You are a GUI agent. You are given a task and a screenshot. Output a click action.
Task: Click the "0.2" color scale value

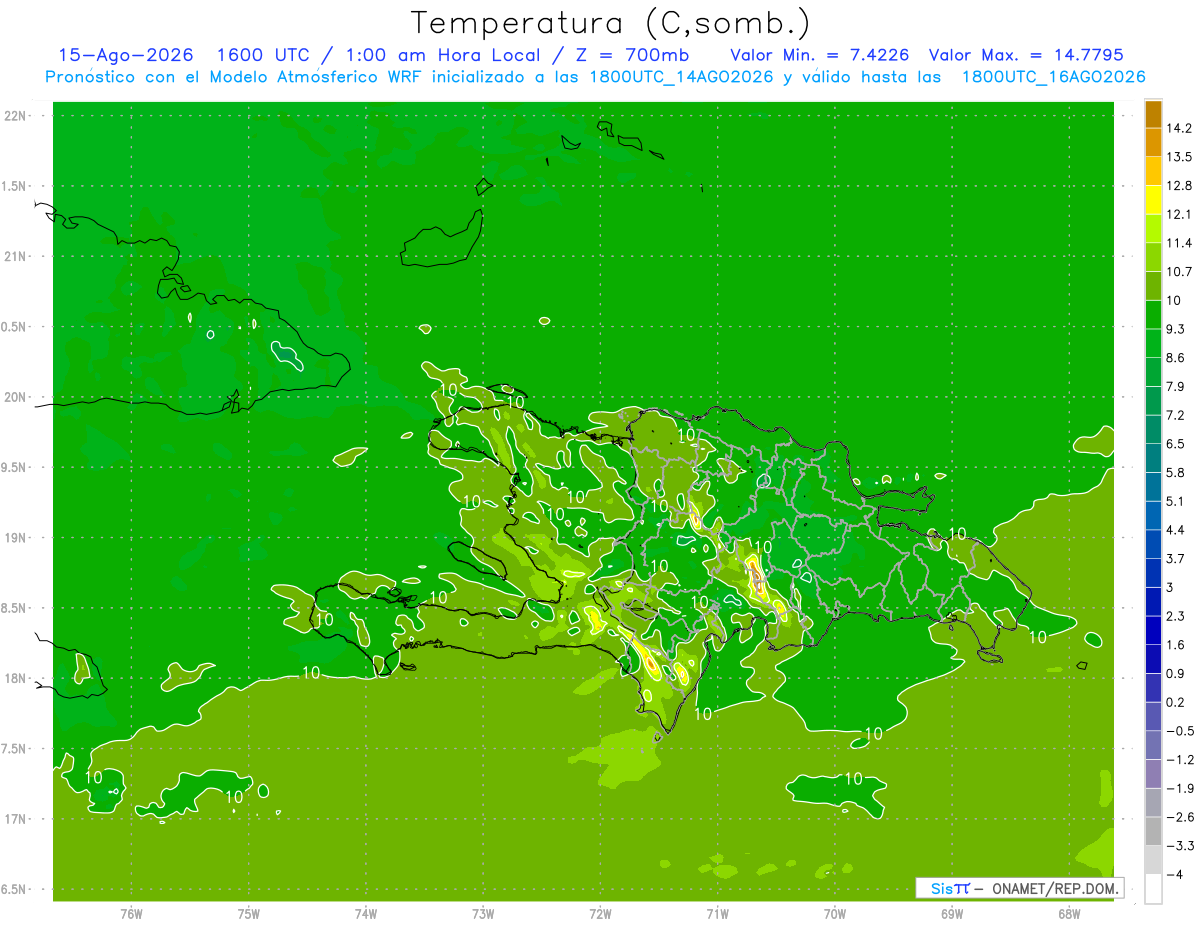[x=1176, y=702]
